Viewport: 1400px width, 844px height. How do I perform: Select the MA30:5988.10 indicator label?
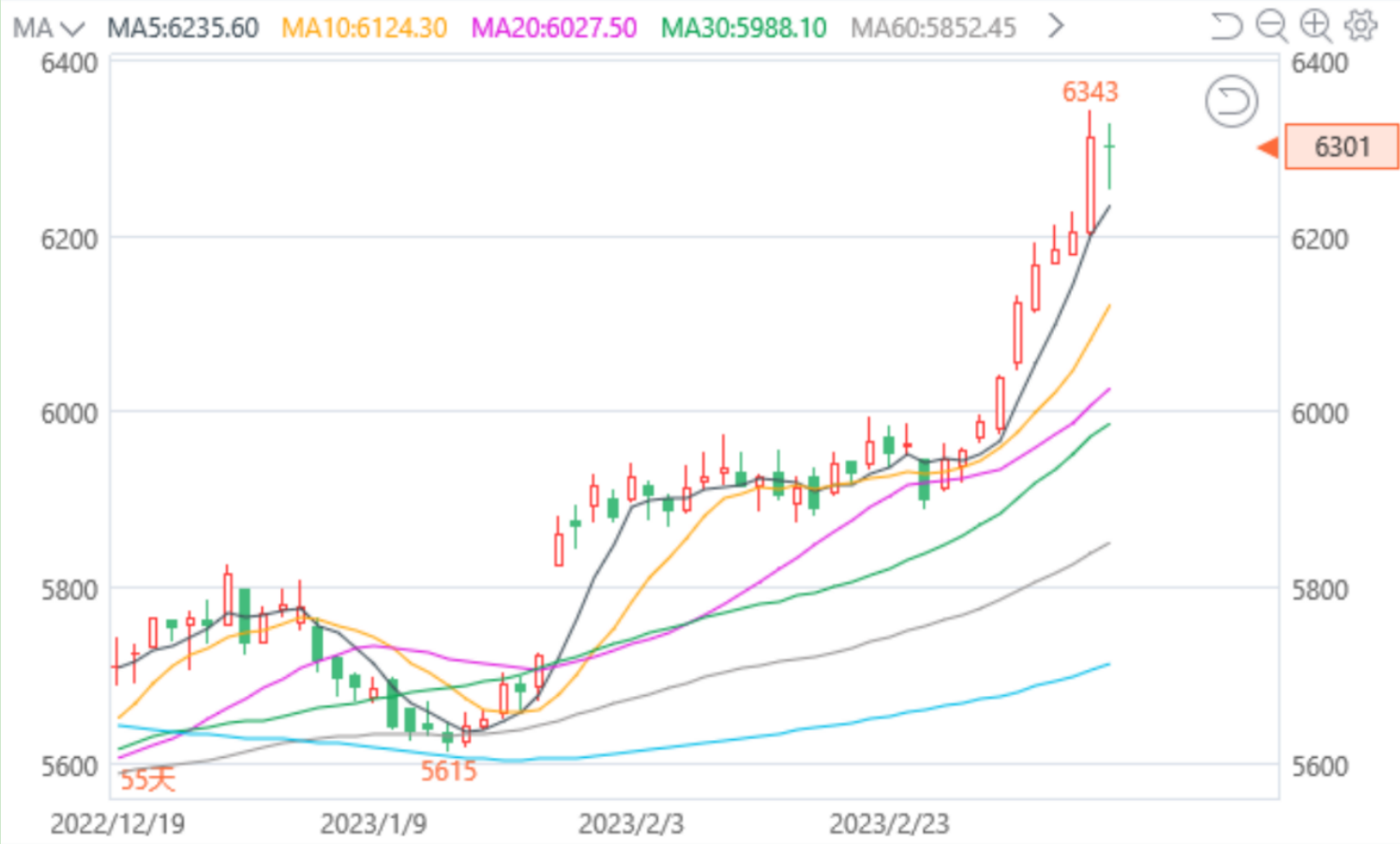click(744, 27)
